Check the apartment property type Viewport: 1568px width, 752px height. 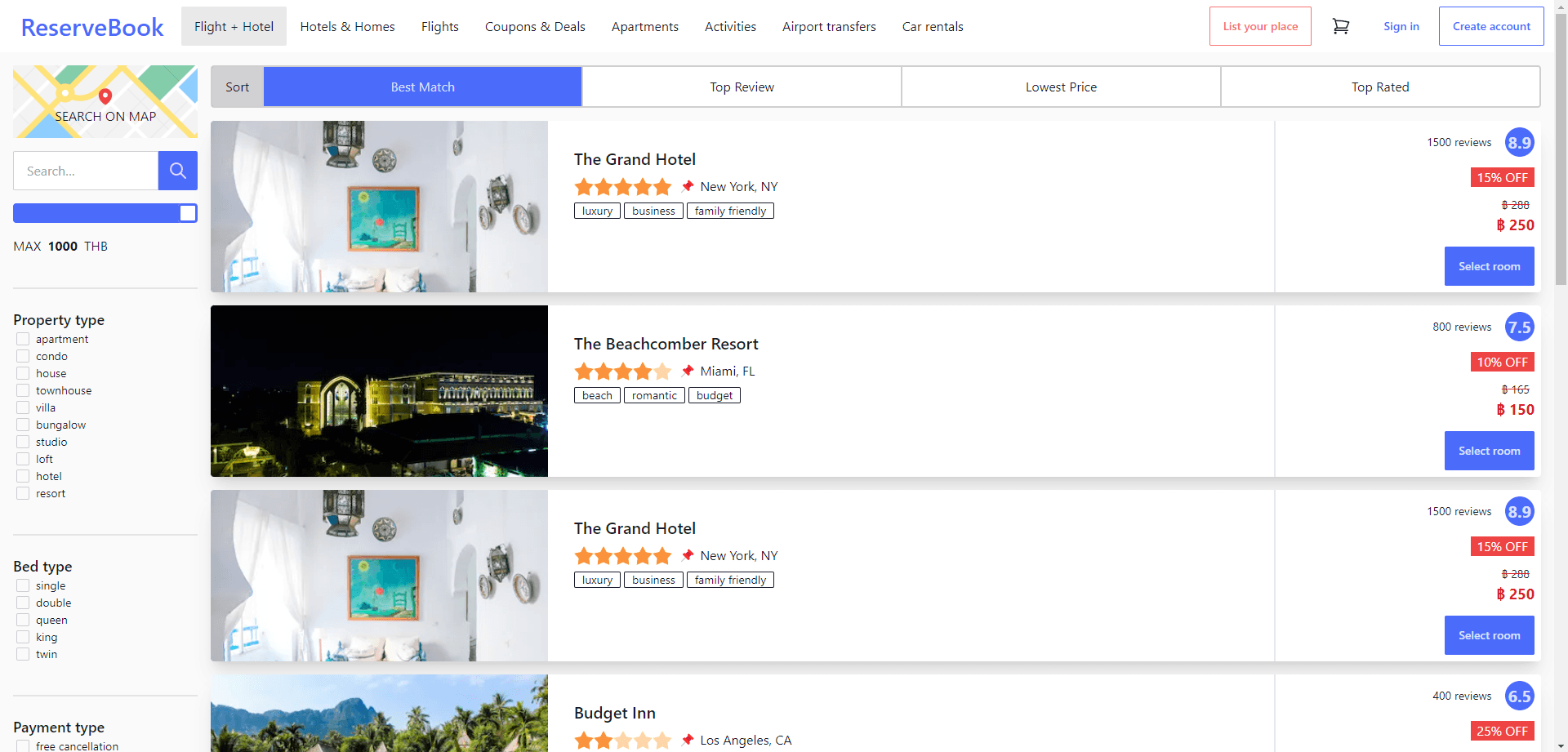(x=23, y=339)
